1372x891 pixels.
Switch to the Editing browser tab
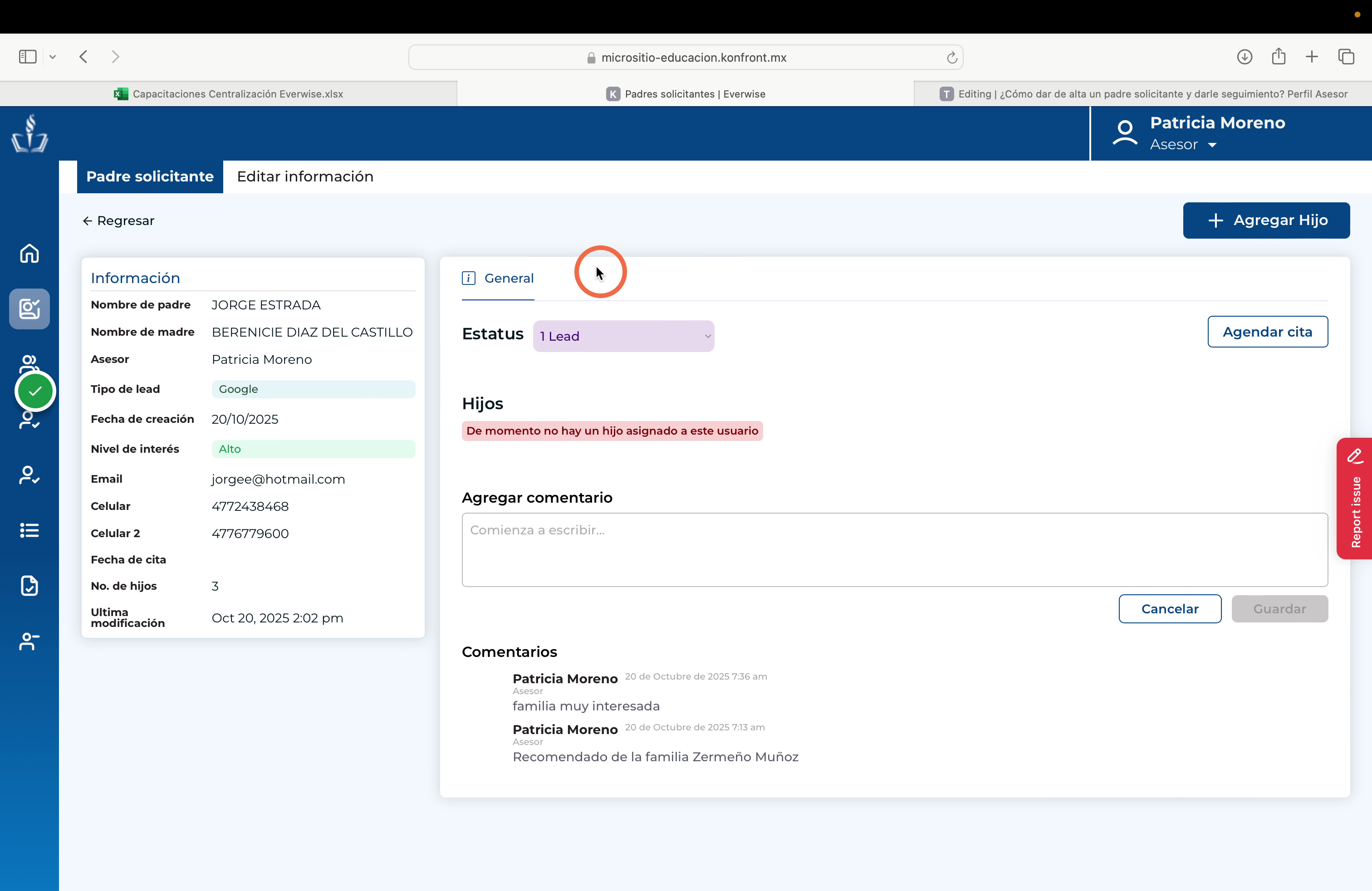[1143, 94]
